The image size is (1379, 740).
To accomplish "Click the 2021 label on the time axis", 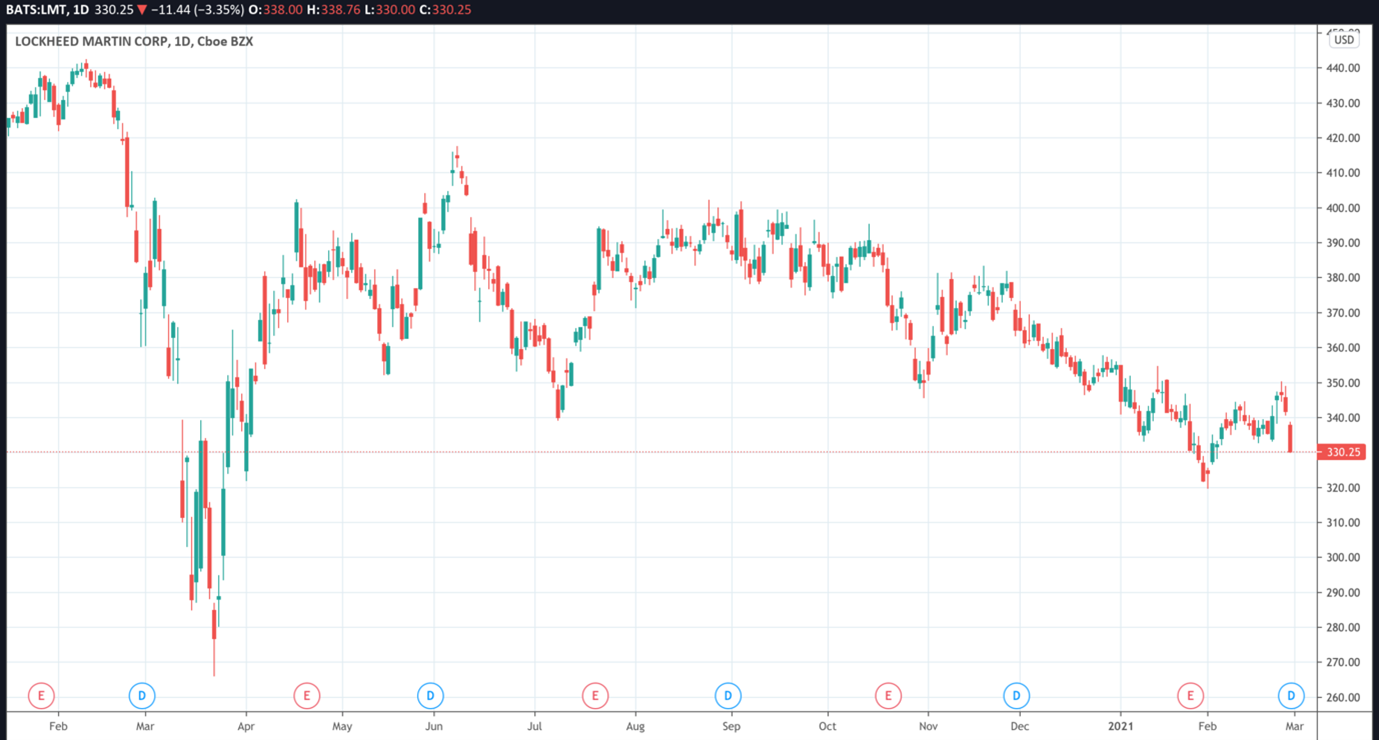I will tap(1121, 726).
